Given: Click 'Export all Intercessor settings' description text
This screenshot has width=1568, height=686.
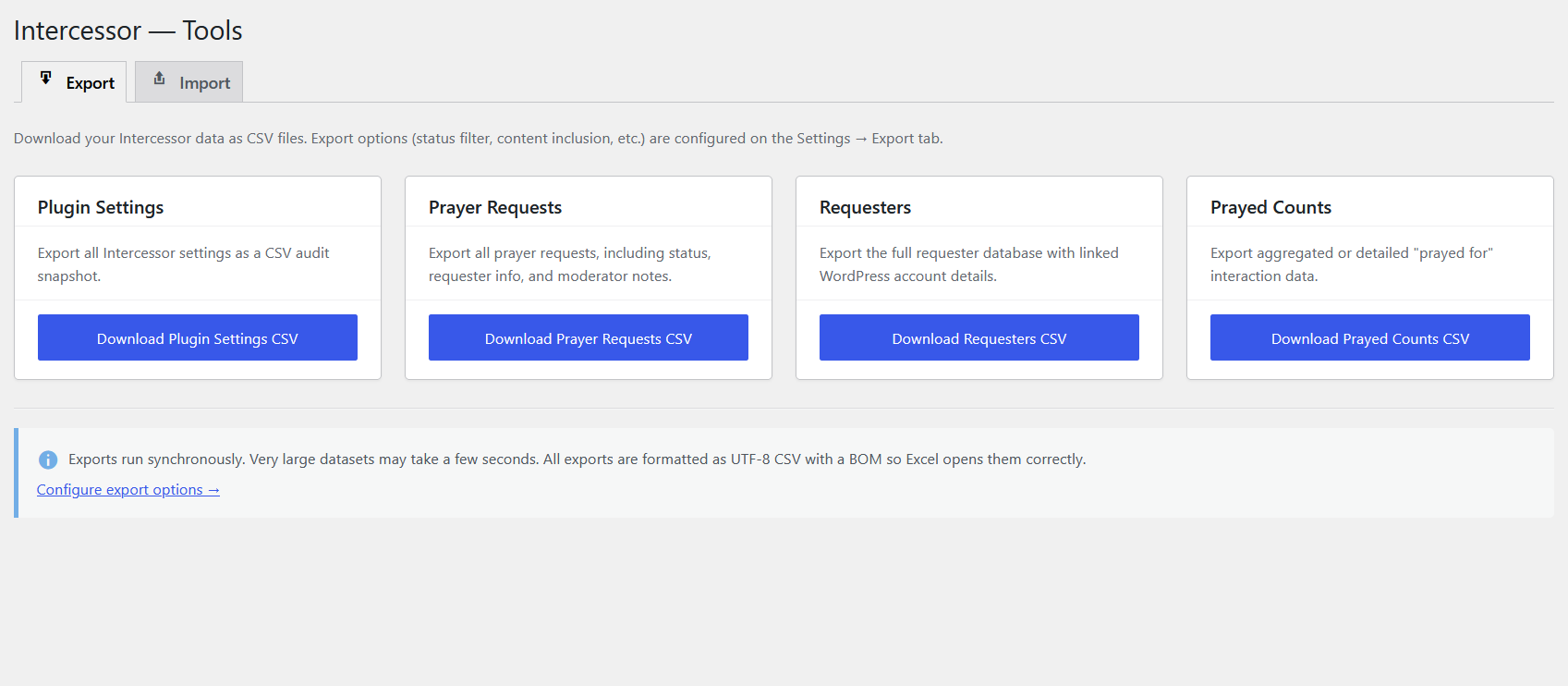Looking at the screenshot, I should click(x=184, y=264).
